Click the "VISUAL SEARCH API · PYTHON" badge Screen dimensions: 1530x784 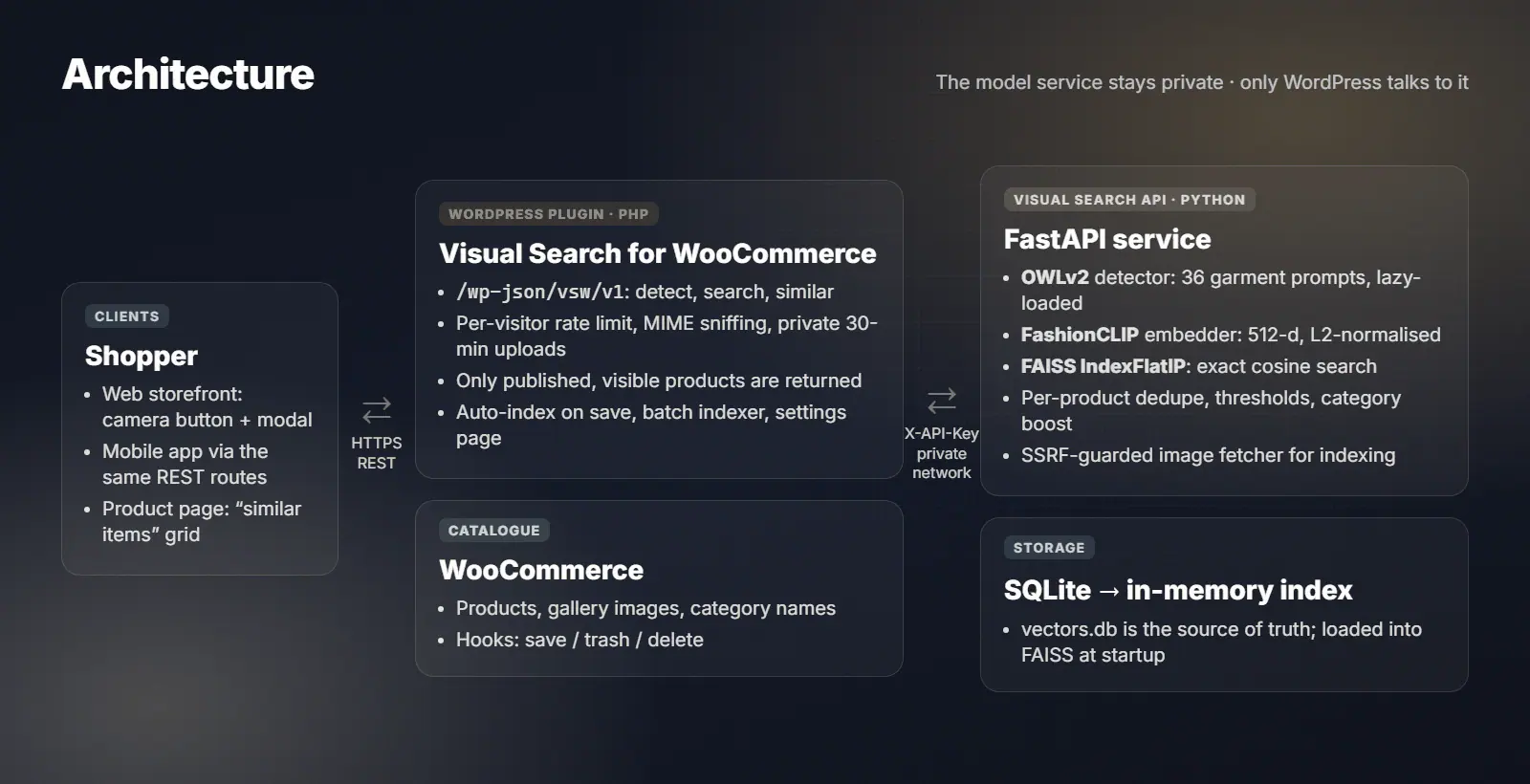pos(1129,200)
